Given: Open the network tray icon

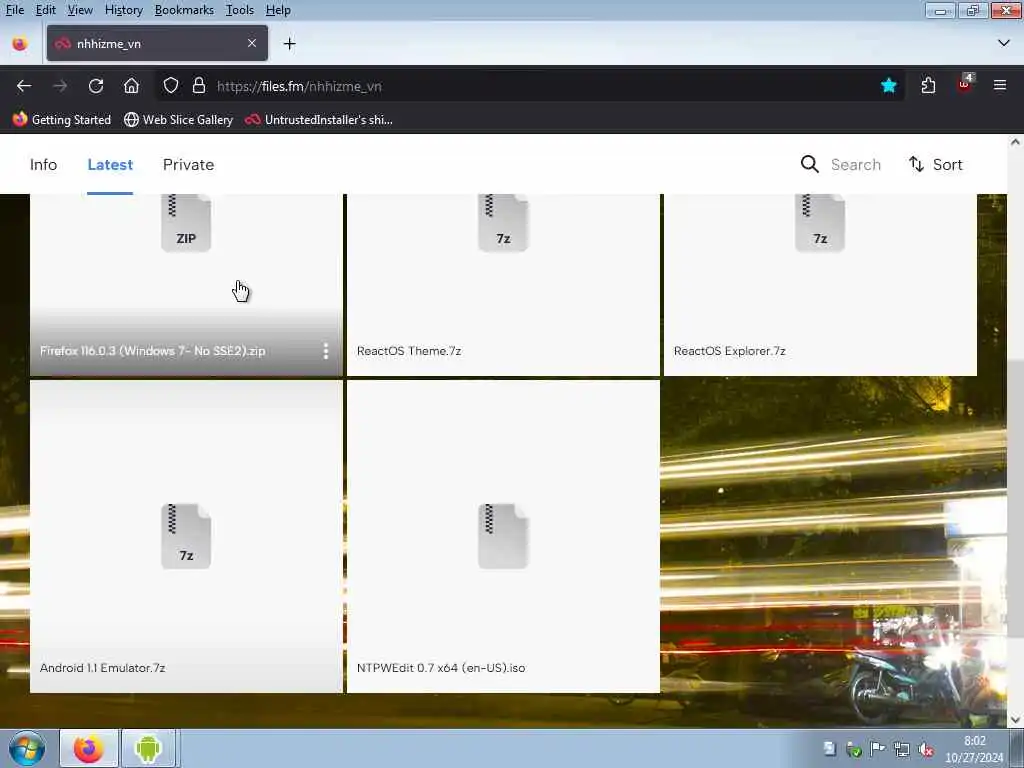Looking at the screenshot, I should (902, 750).
